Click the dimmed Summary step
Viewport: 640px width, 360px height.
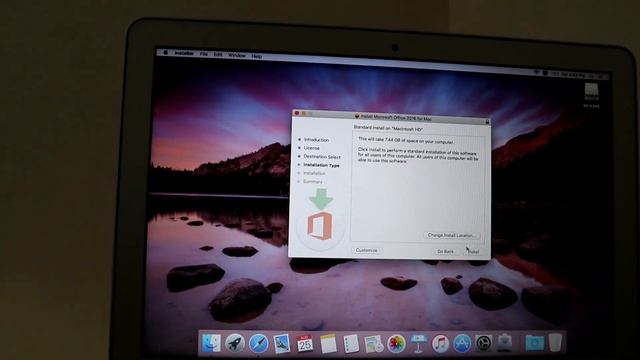(313, 182)
